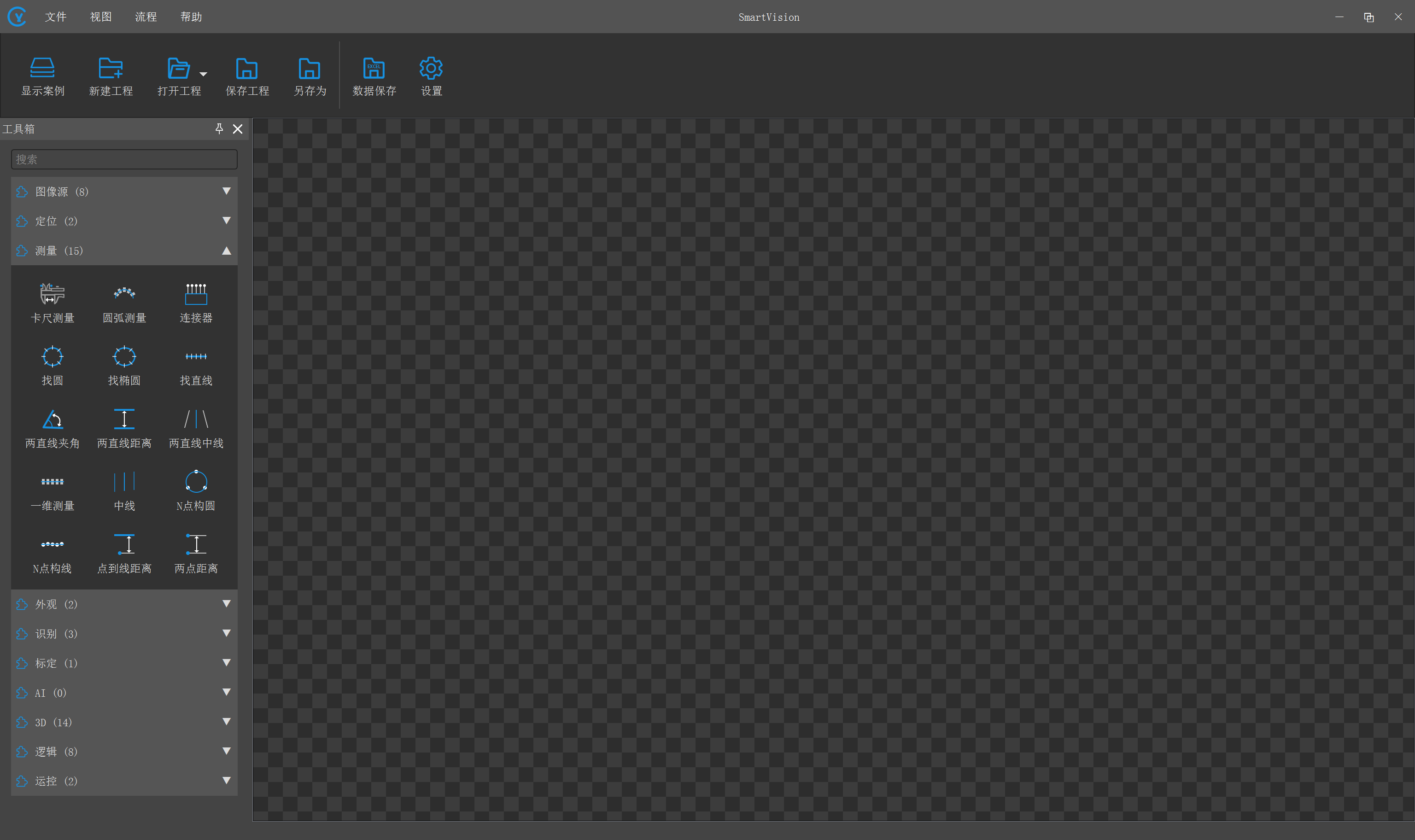Open the 流程 menu

pyautogui.click(x=146, y=17)
